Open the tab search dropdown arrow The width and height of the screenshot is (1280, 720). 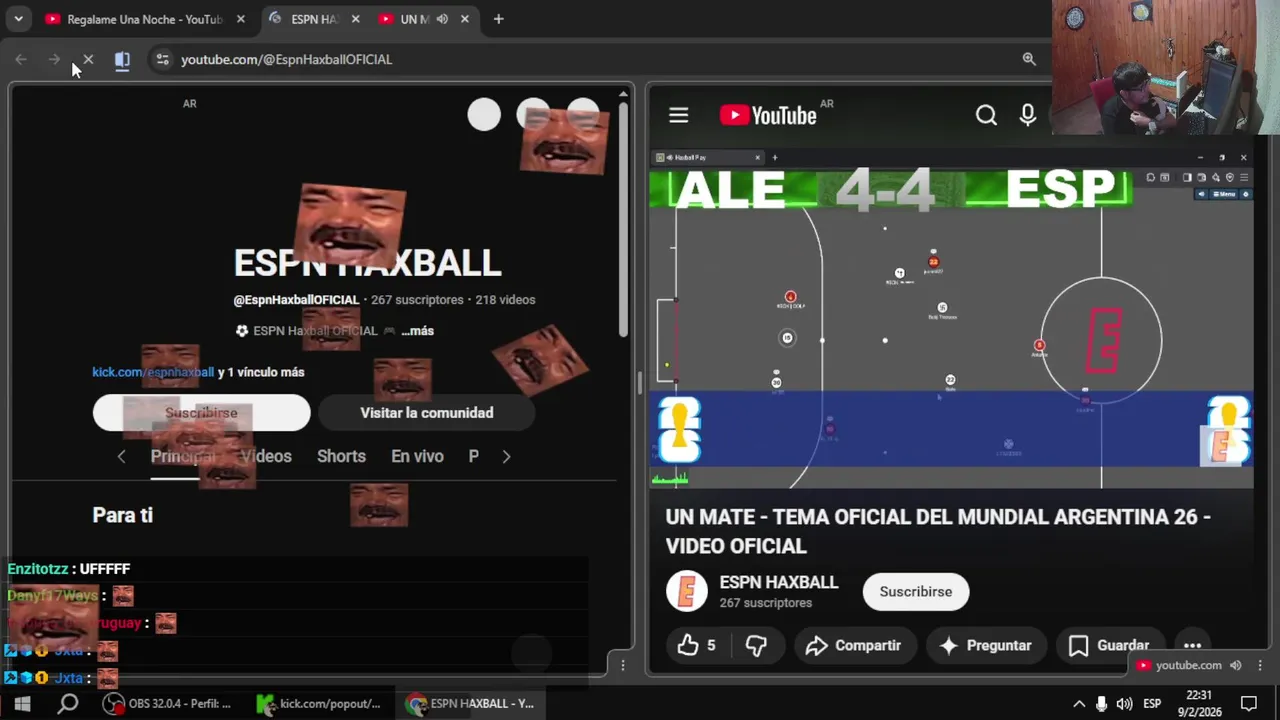click(x=18, y=19)
